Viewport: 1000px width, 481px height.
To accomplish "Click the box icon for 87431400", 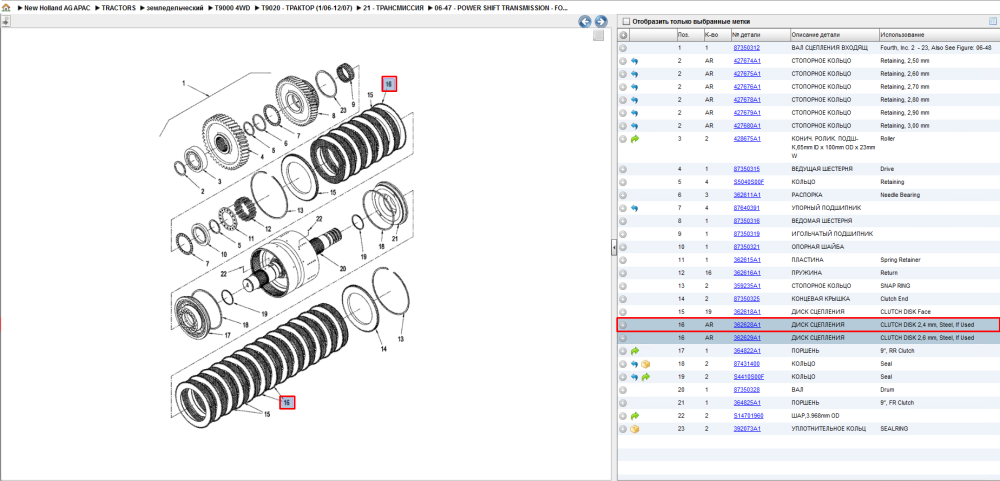I will coord(645,364).
